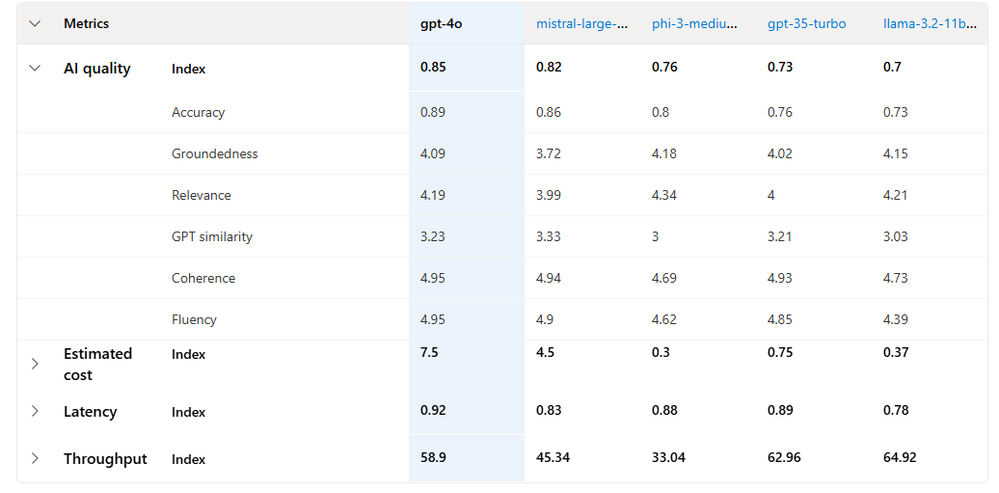
Task: Open the gpt-35-turbo model link
Action: [807, 24]
